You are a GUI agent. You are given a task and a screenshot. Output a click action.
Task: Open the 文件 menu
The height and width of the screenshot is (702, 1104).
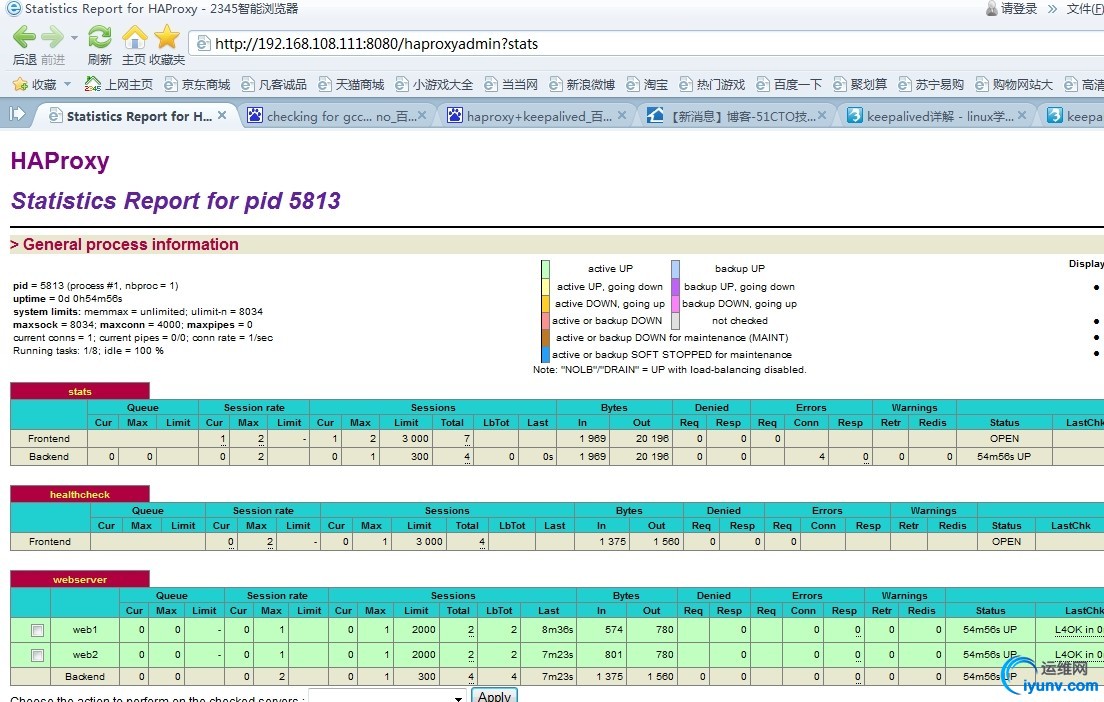point(1085,8)
